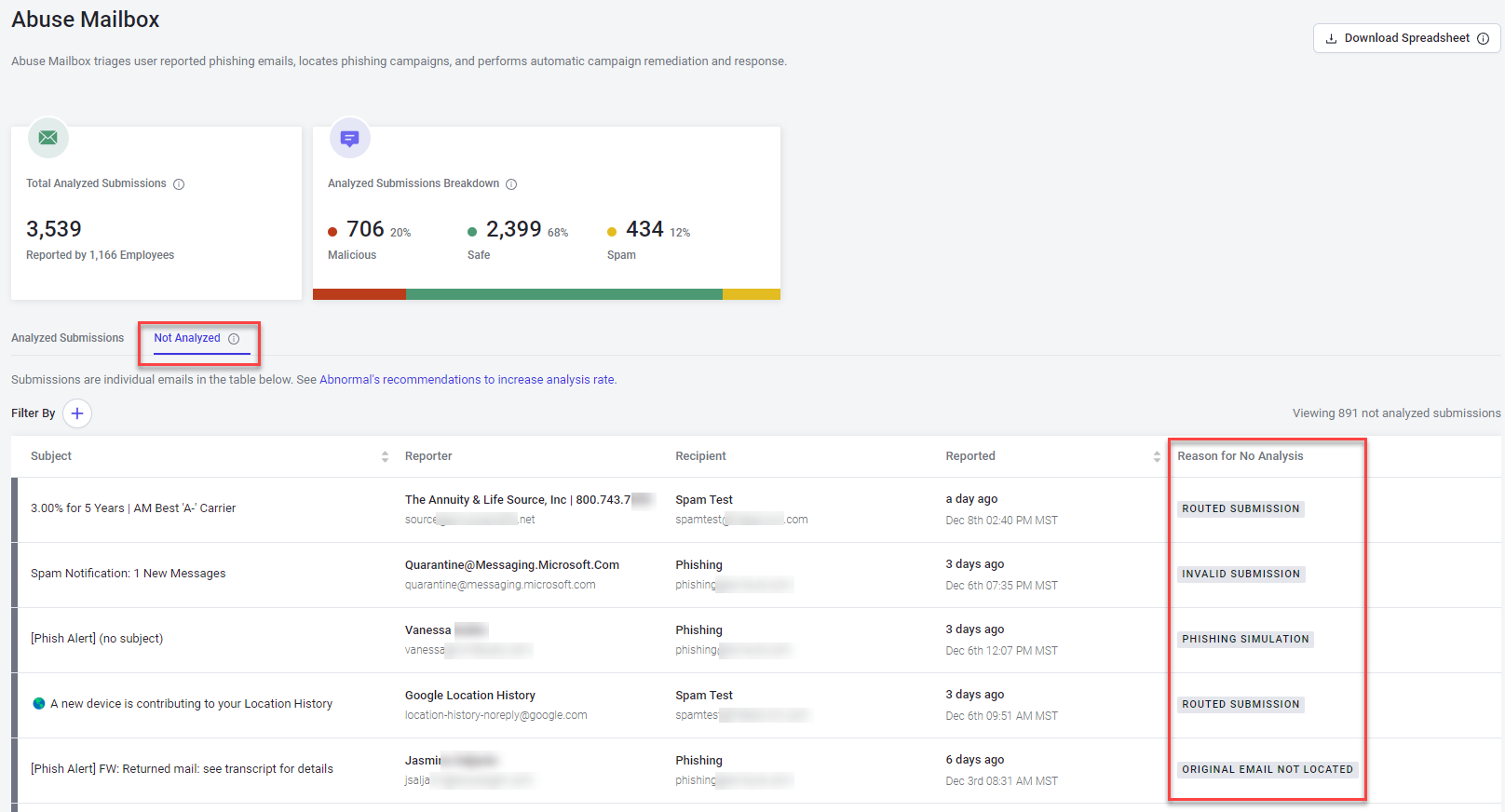Open info tooltip beside Total Analyzed Submissions
Screen dimensions: 1505x812
[179, 184]
